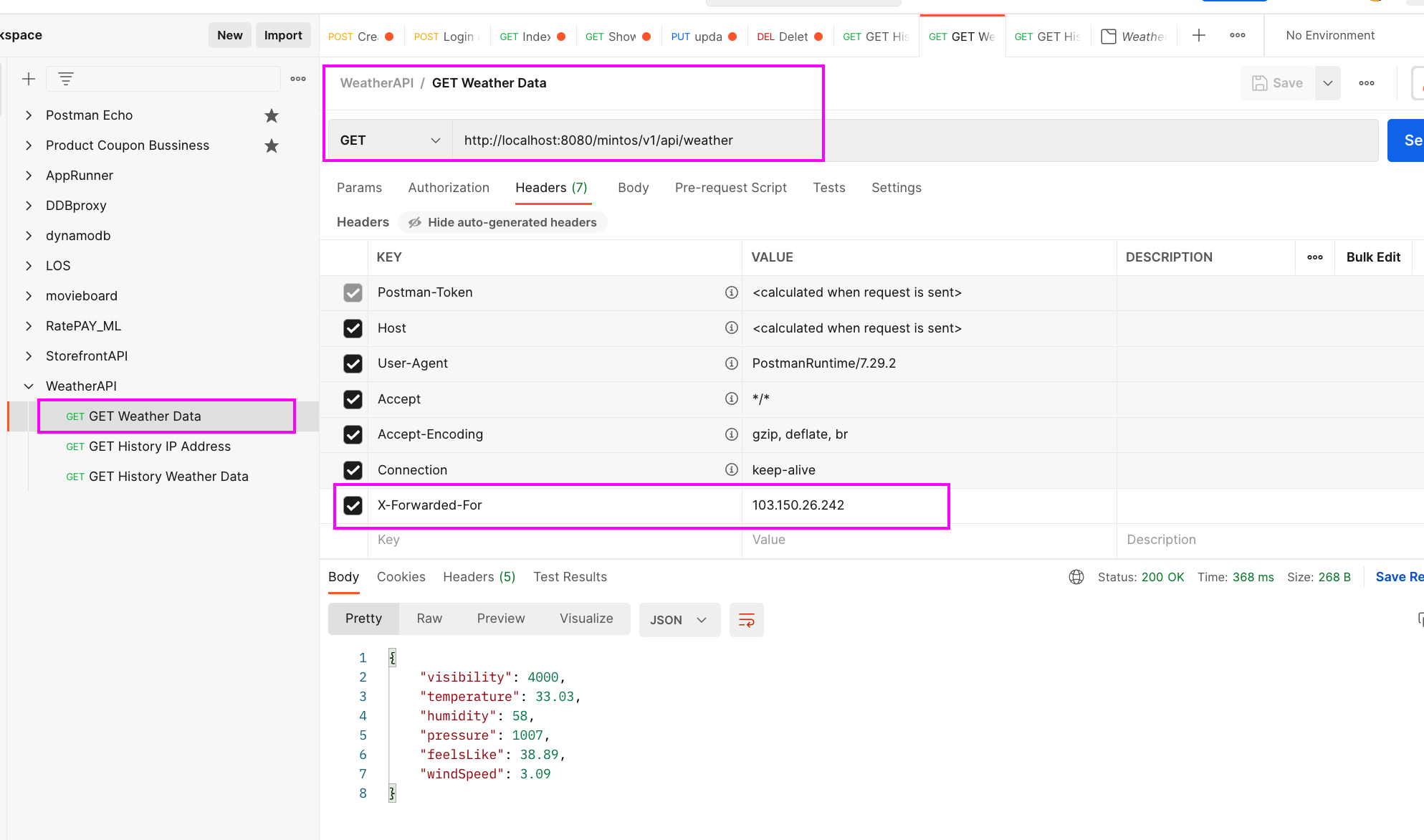Click the Bulk Edit link

pos(1372,257)
